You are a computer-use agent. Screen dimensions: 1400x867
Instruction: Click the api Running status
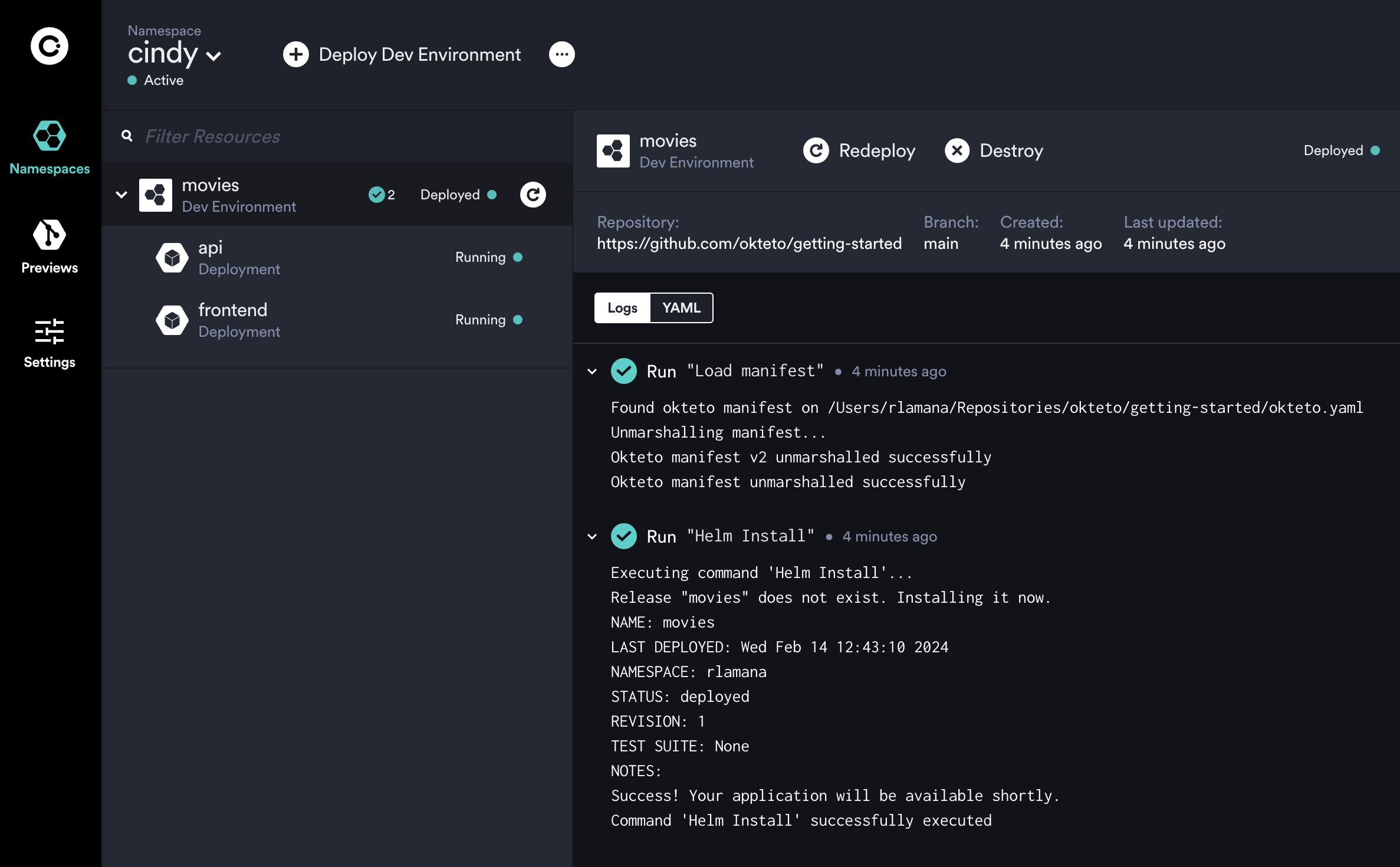click(x=489, y=257)
